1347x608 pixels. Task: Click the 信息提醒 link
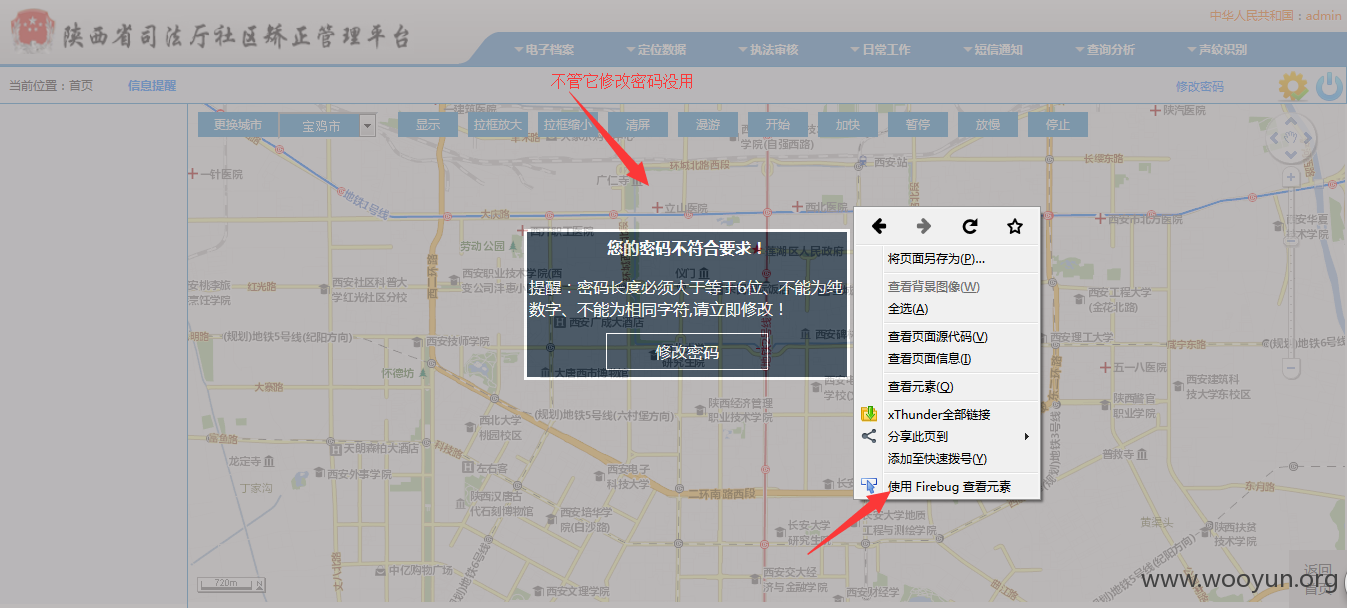click(x=152, y=86)
